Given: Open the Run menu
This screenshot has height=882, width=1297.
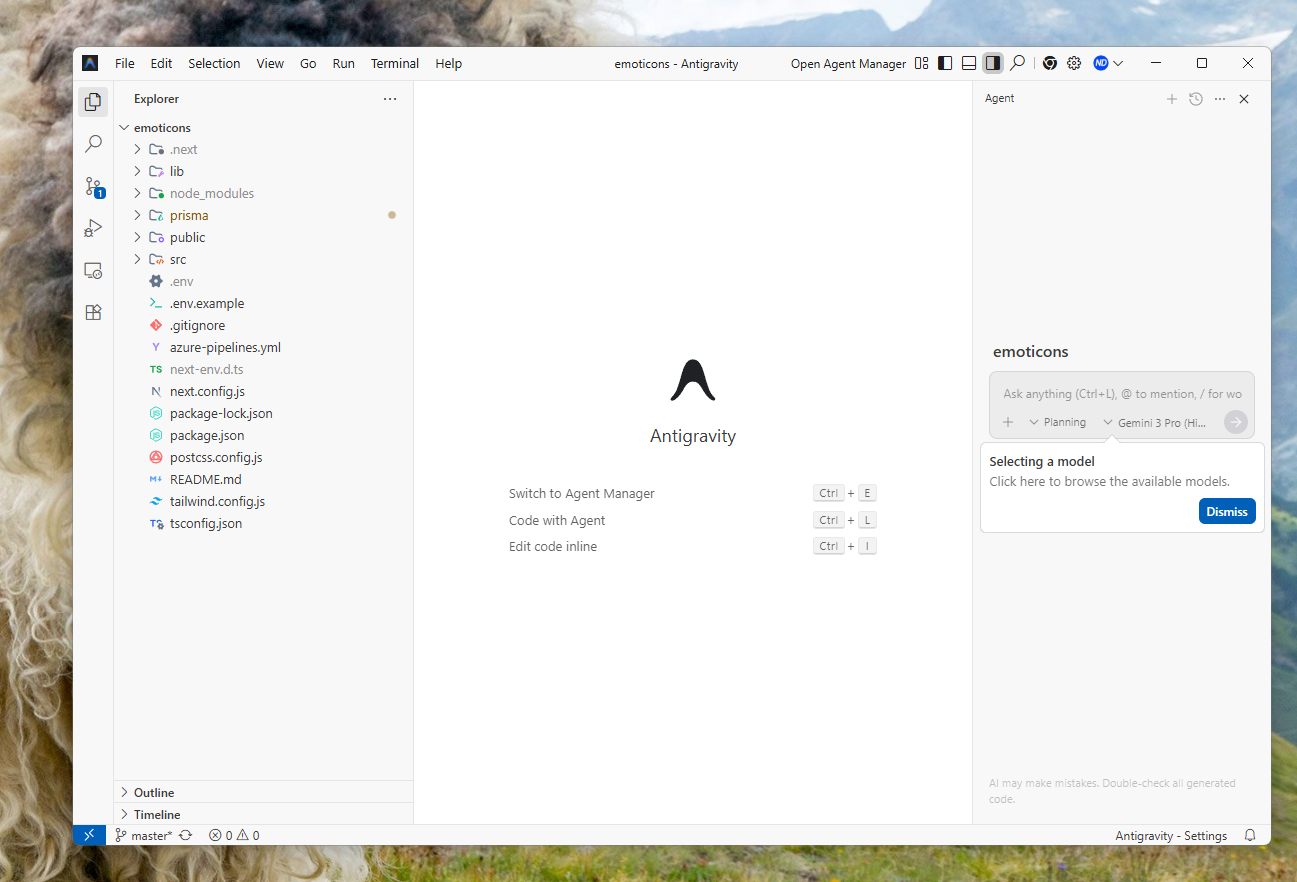Looking at the screenshot, I should click(344, 63).
